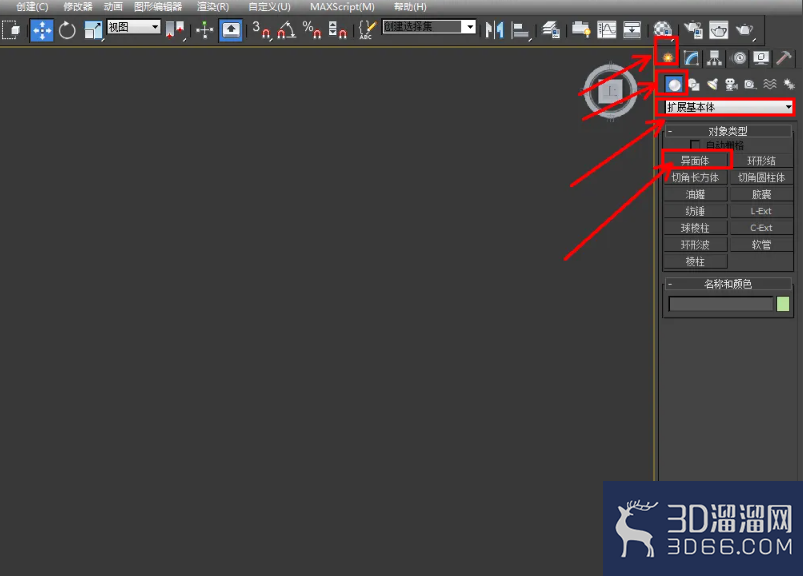The width and height of the screenshot is (803, 576).
Task: Open the Material Editor
Action: (663, 30)
